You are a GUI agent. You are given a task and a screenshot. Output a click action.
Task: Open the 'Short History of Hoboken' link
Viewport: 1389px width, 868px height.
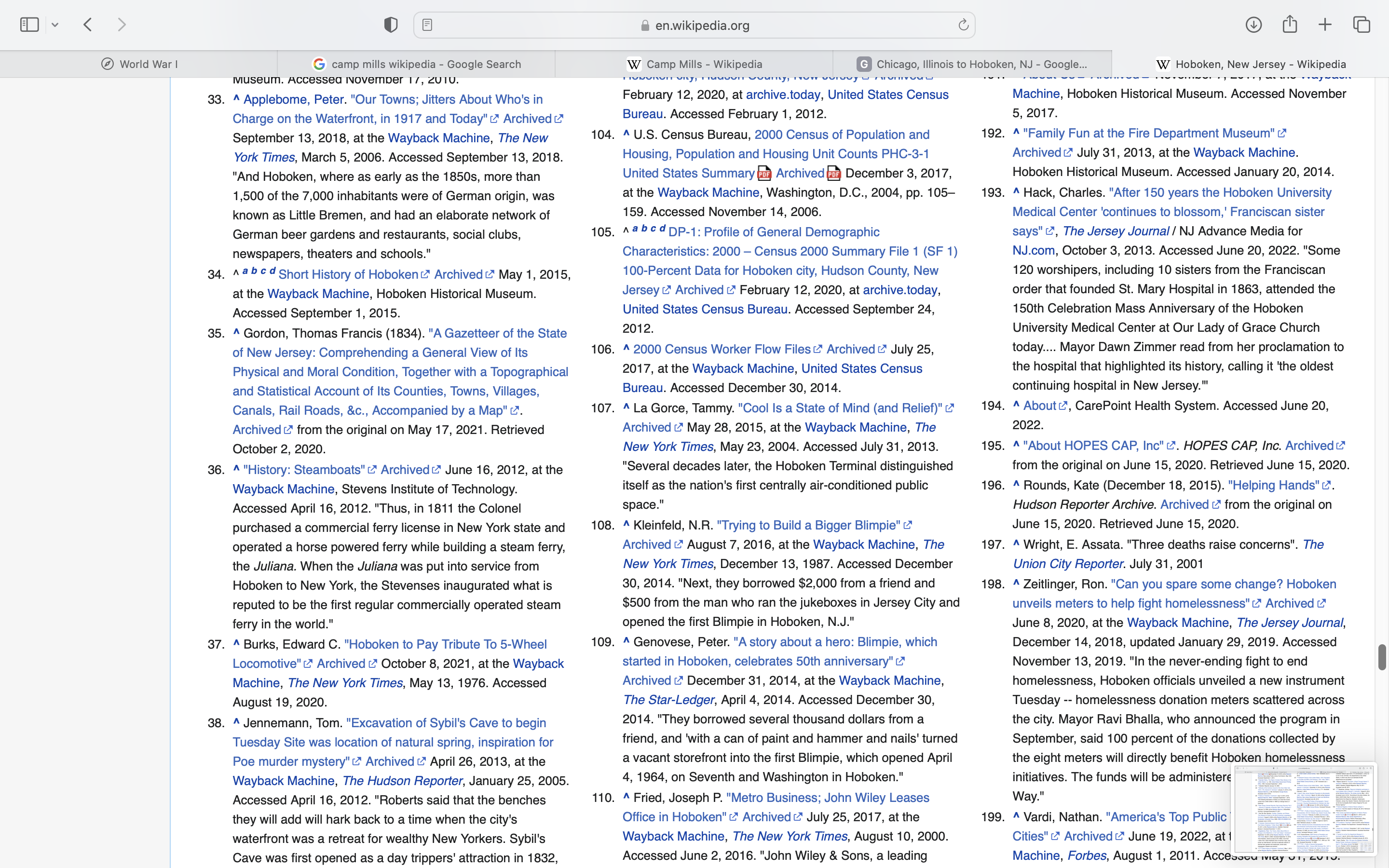[348, 274]
